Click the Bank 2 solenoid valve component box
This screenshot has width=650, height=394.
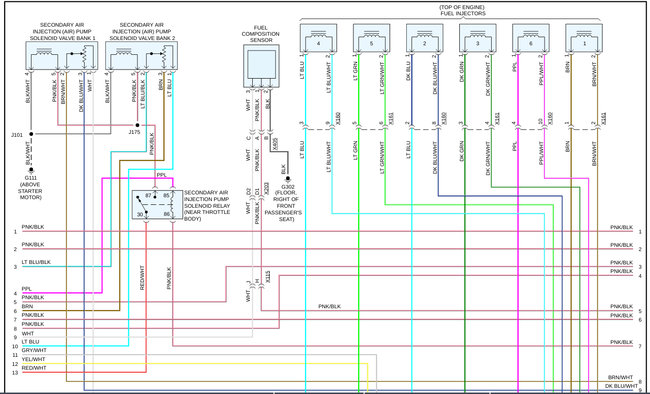pyautogui.click(x=141, y=56)
